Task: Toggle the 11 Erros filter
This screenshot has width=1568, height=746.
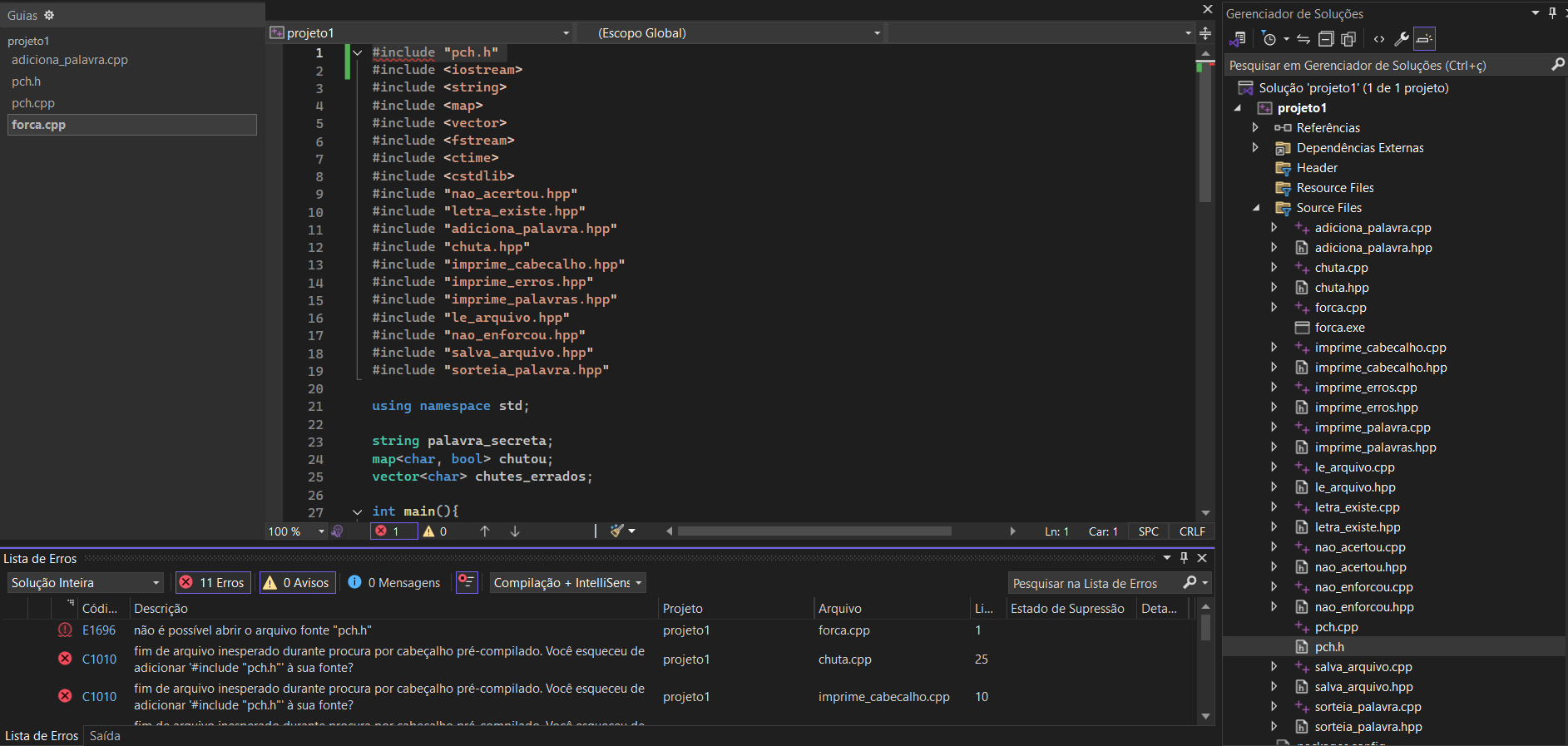Action: click(x=212, y=583)
